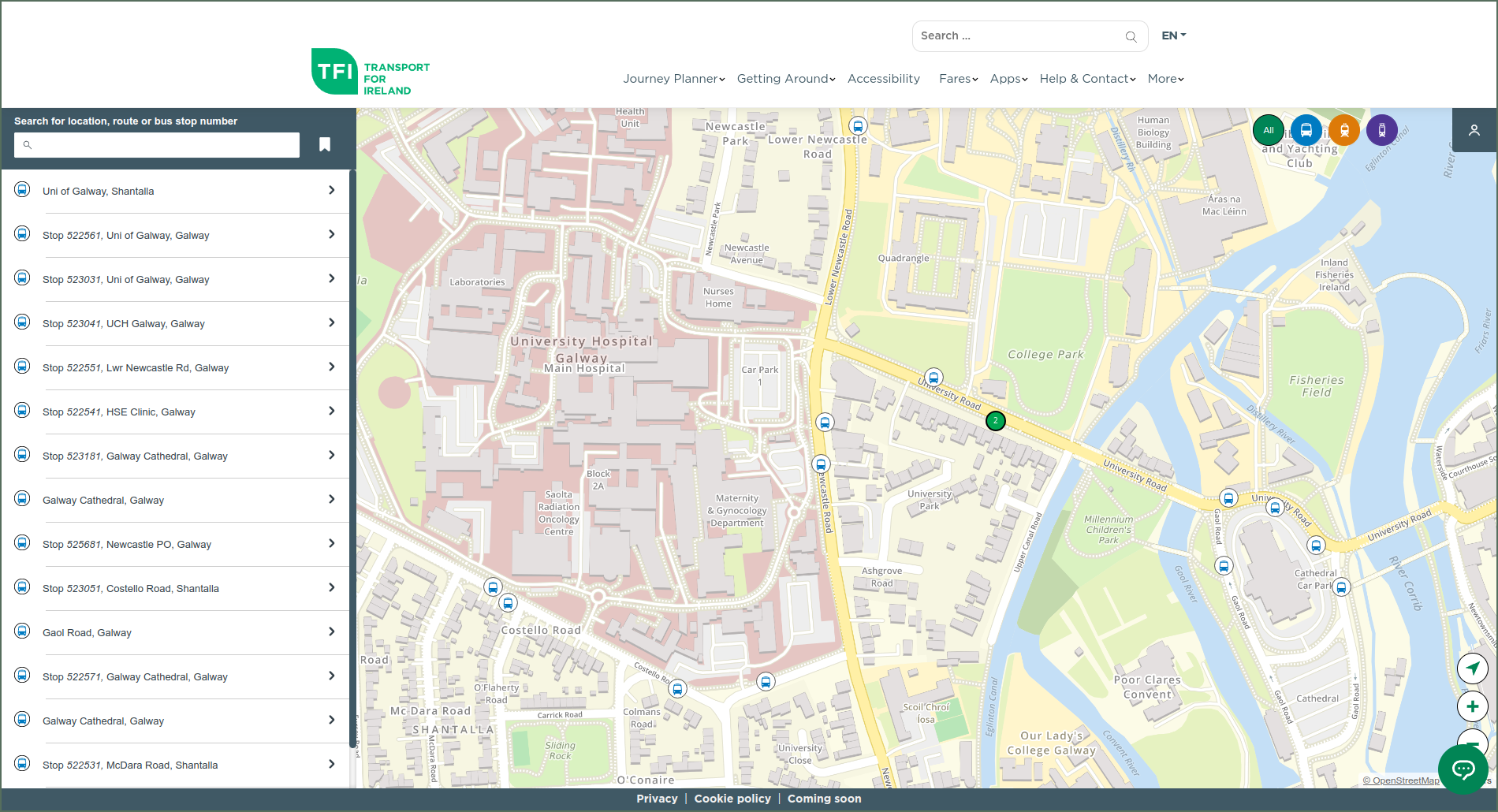
Task: Click the user account icon on map
Action: tap(1474, 130)
